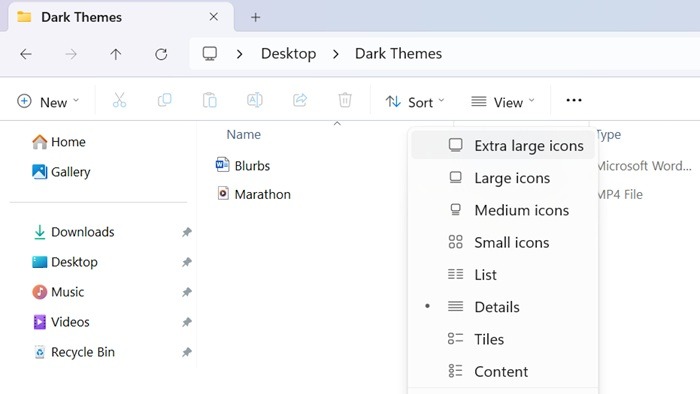
Task: Go forward with the right arrow
Action: coord(71,54)
